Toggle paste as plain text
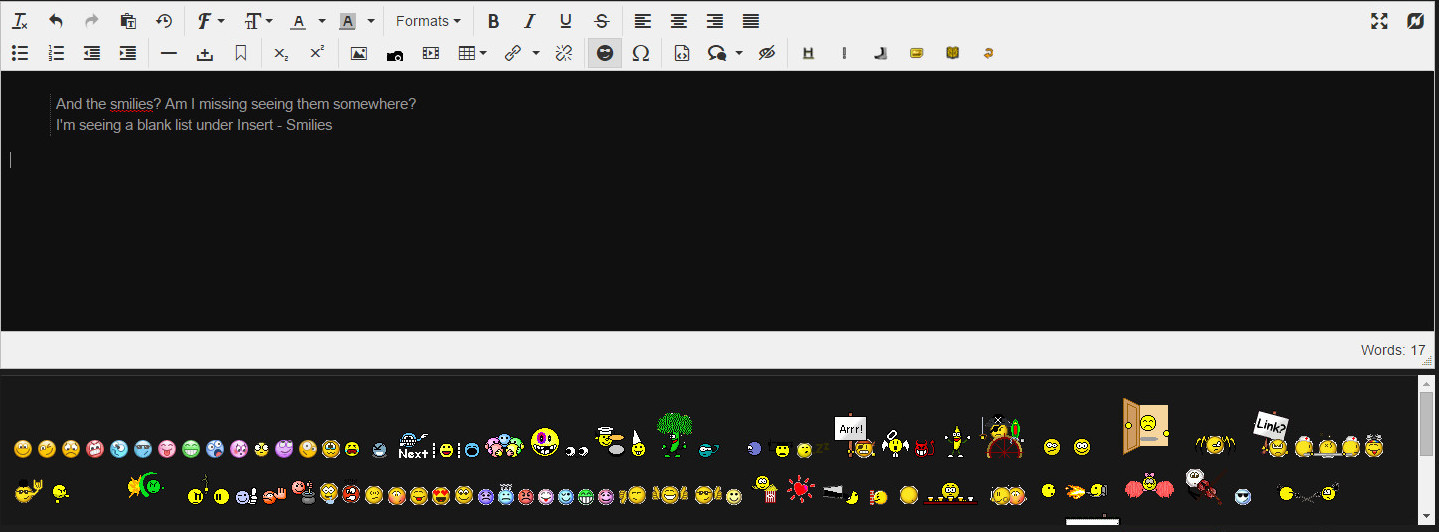This screenshot has height=532, width=1439. [128, 21]
